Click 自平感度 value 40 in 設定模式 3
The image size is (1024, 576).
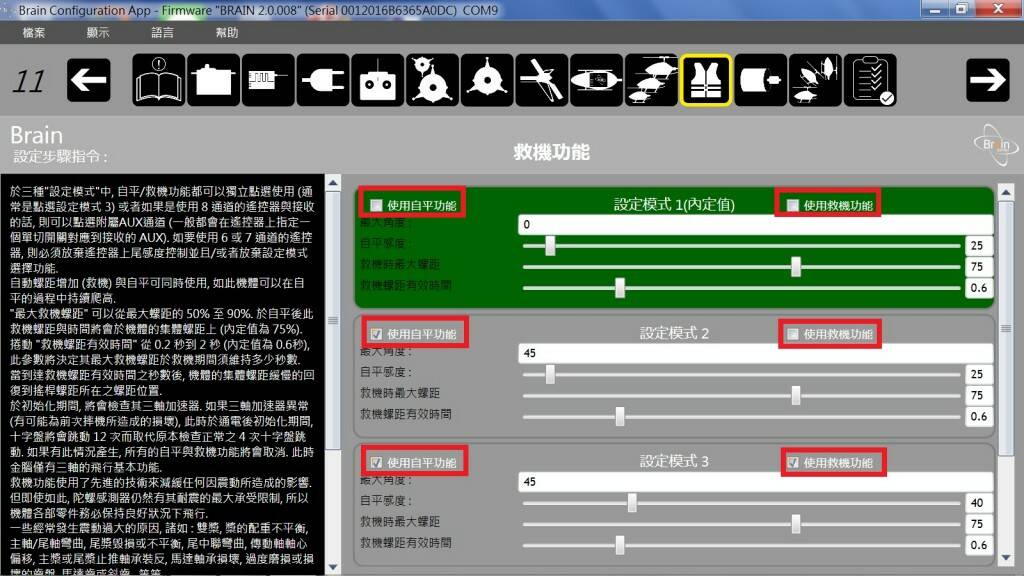tap(978, 503)
